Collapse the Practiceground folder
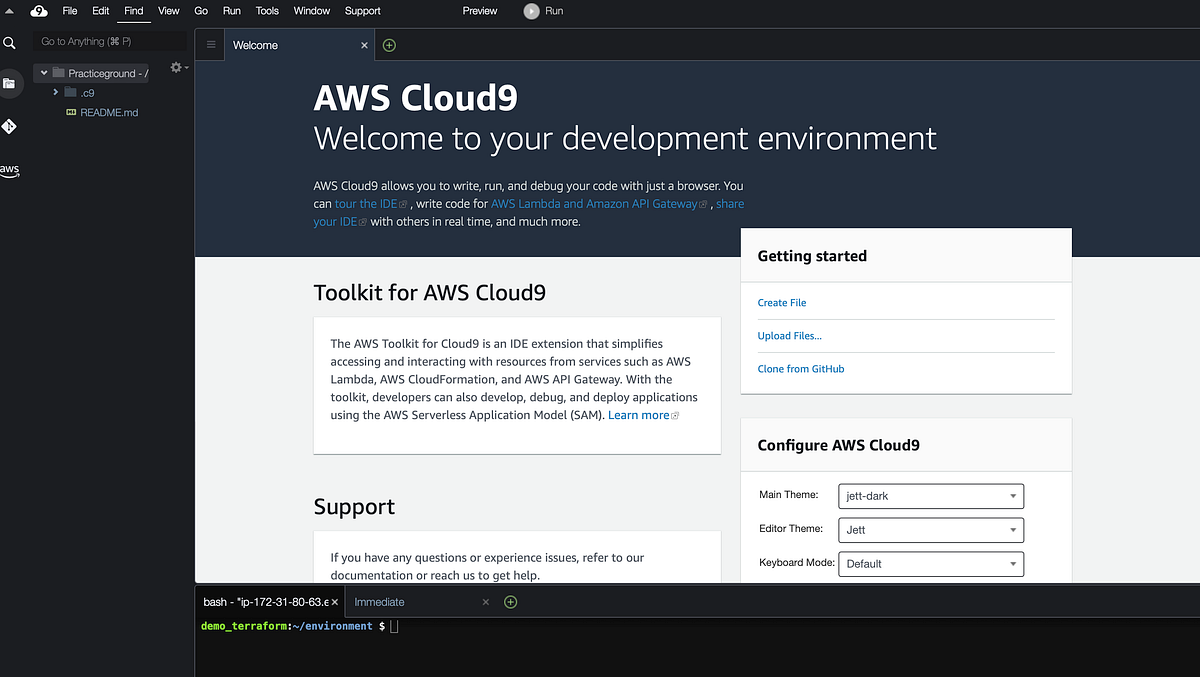The width and height of the screenshot is (1200, 677). [x=43, y=72]
